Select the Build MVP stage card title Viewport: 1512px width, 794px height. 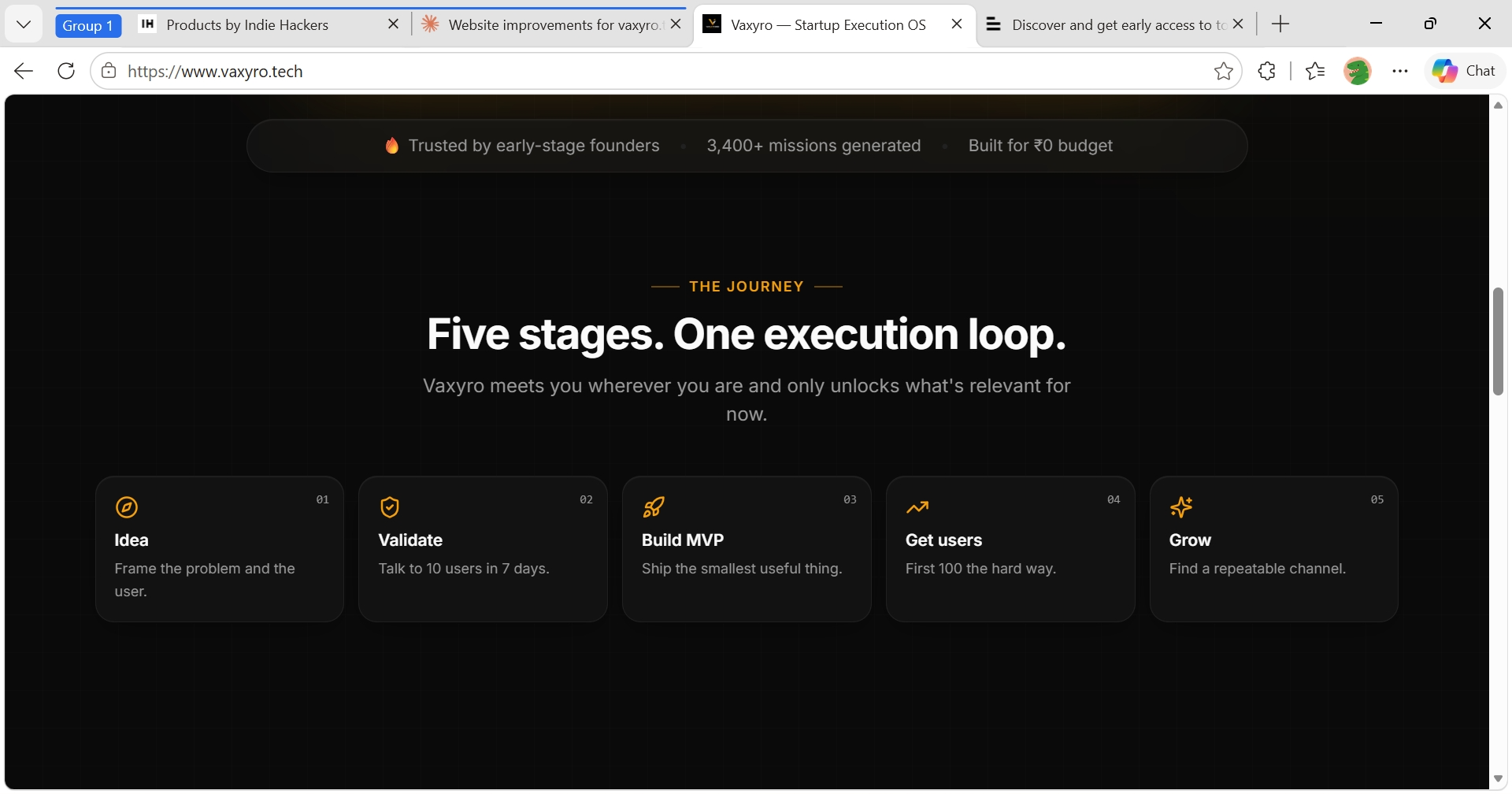[x=683, y=540]
